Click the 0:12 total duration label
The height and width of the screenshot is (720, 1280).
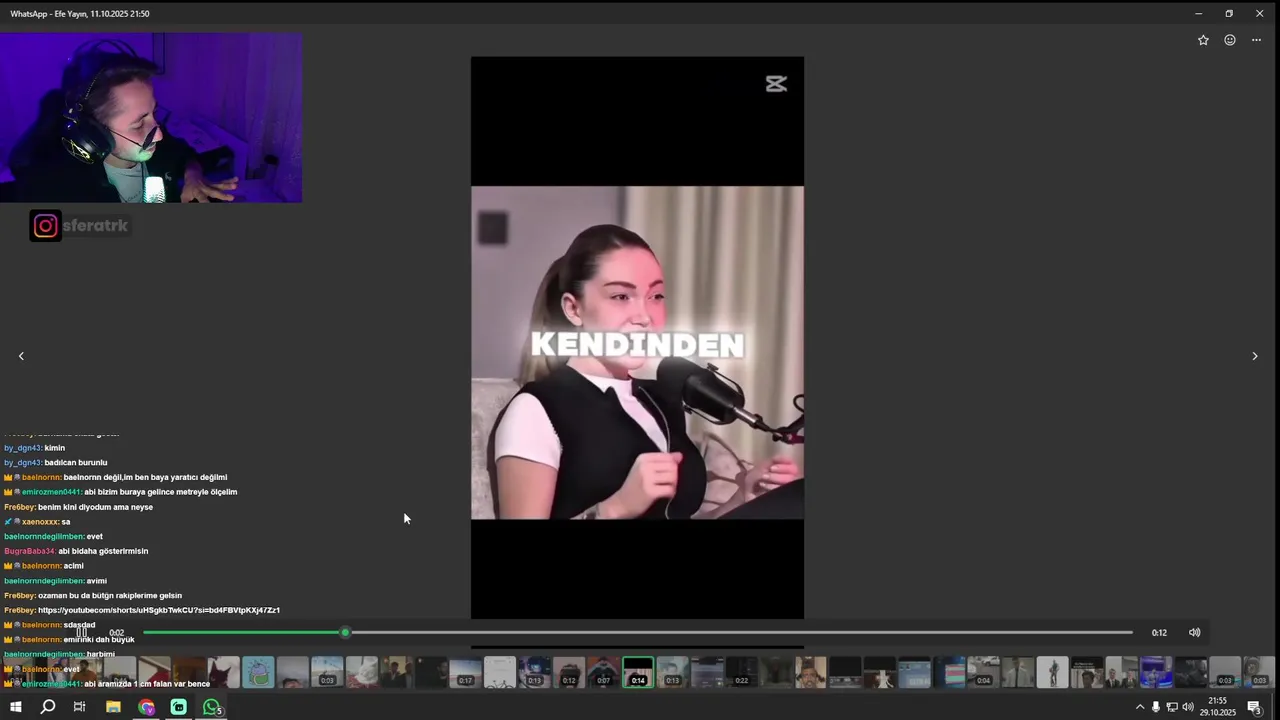tap(1159, 632)
